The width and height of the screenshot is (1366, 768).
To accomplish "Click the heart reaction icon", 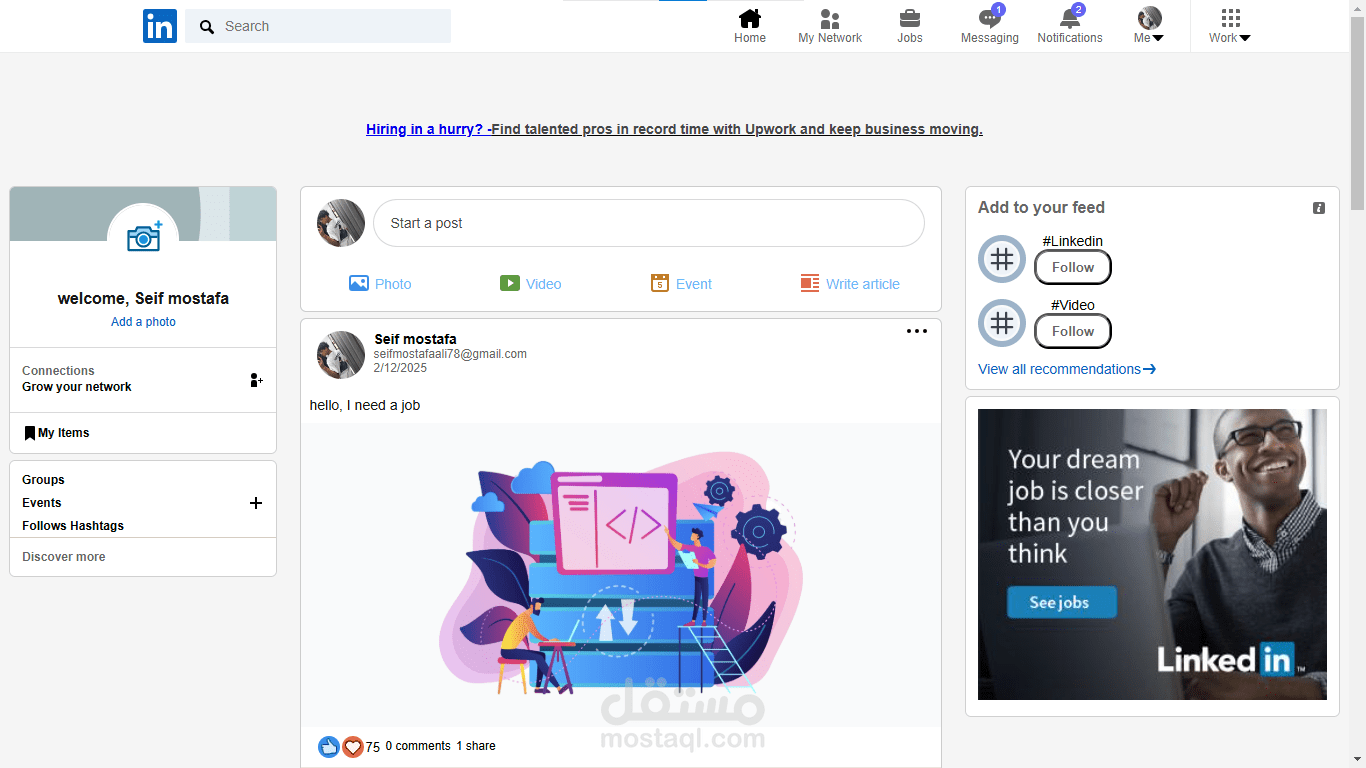I will pyautogui.click(x=353, y=746).
